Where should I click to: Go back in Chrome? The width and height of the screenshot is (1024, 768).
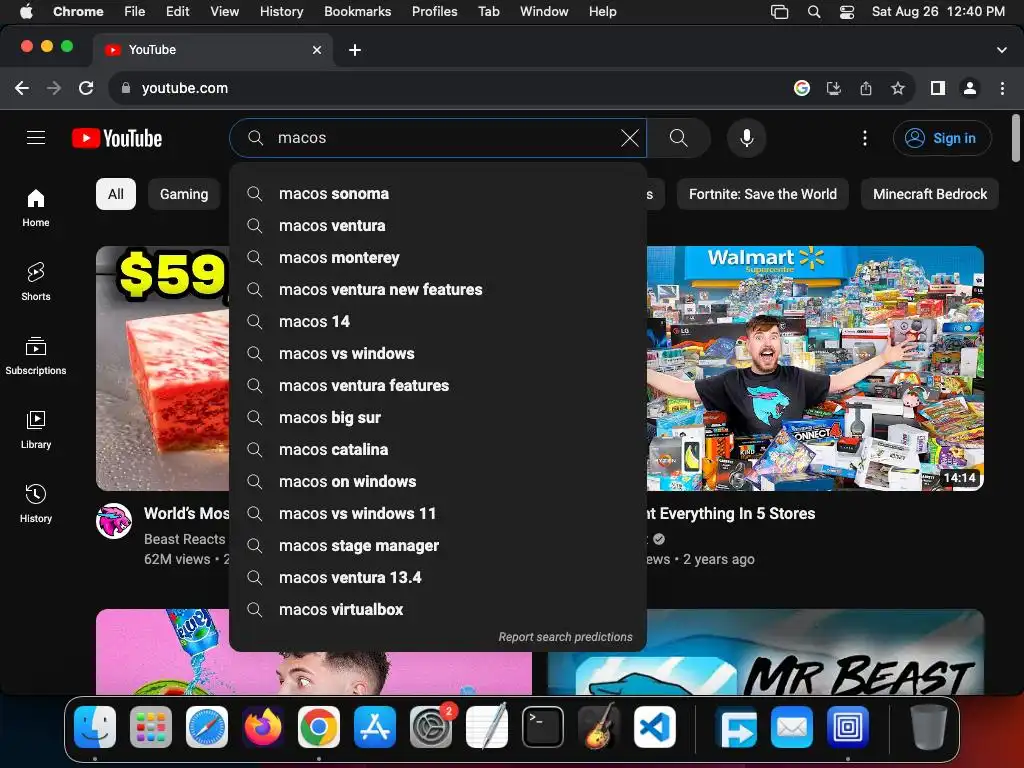pos(22,88)
